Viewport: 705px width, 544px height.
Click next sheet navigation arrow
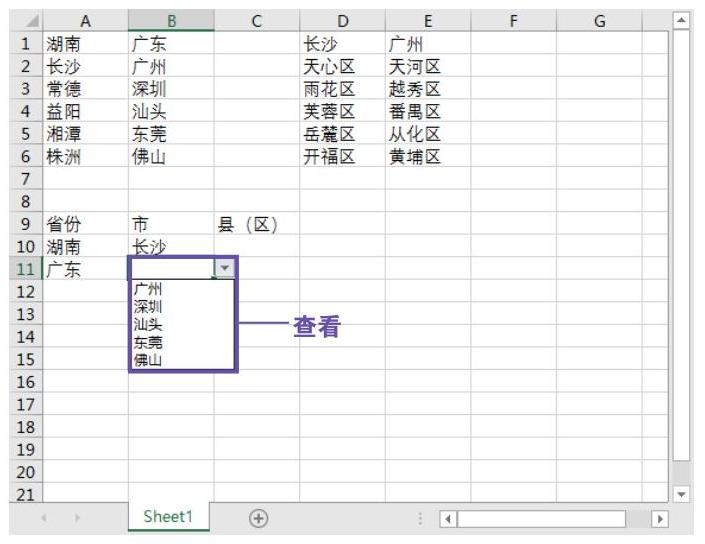77,518
